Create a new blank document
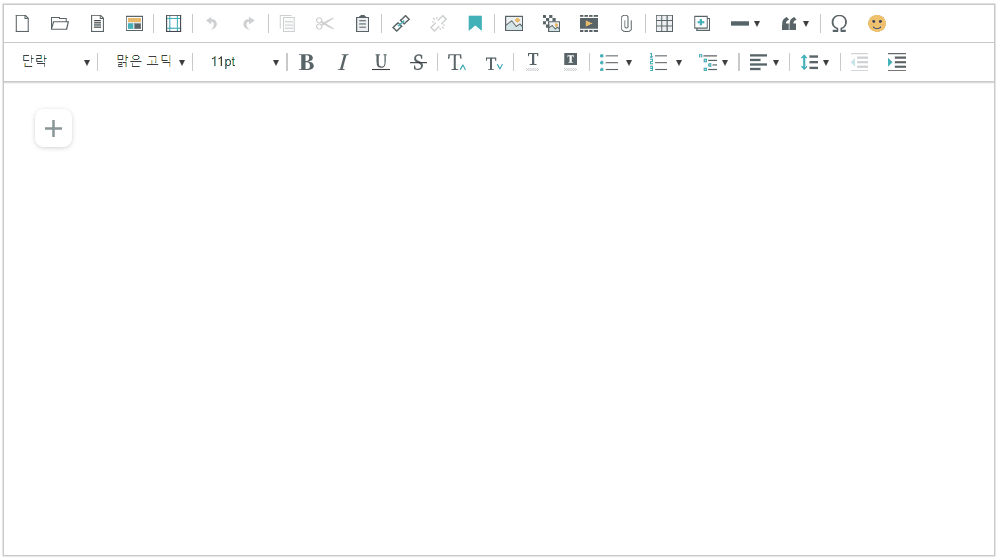The width and height of the screenshot is (998, 560). 22,23
